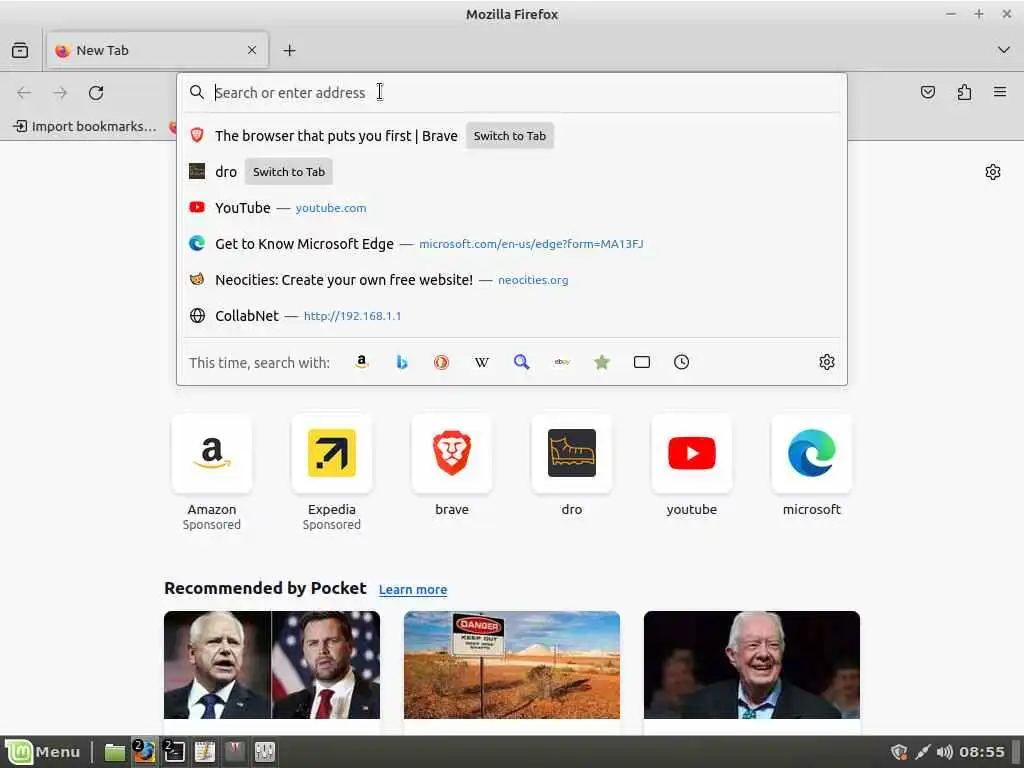
Task: Select the New Tab tab
Action: [x=157, y=50]
